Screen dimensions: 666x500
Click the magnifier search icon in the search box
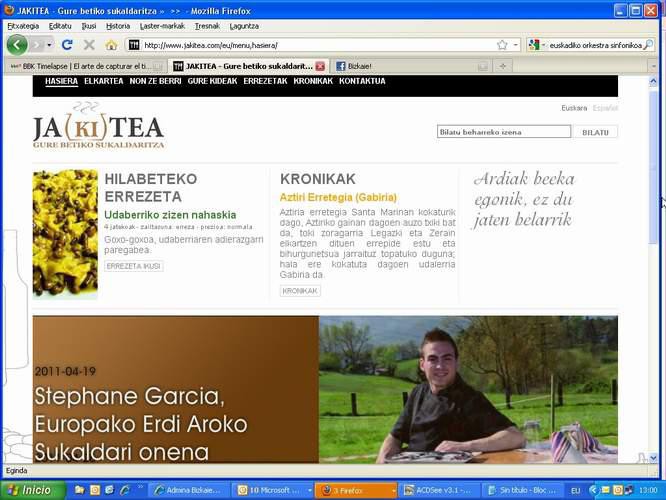[x=648, y=45]
